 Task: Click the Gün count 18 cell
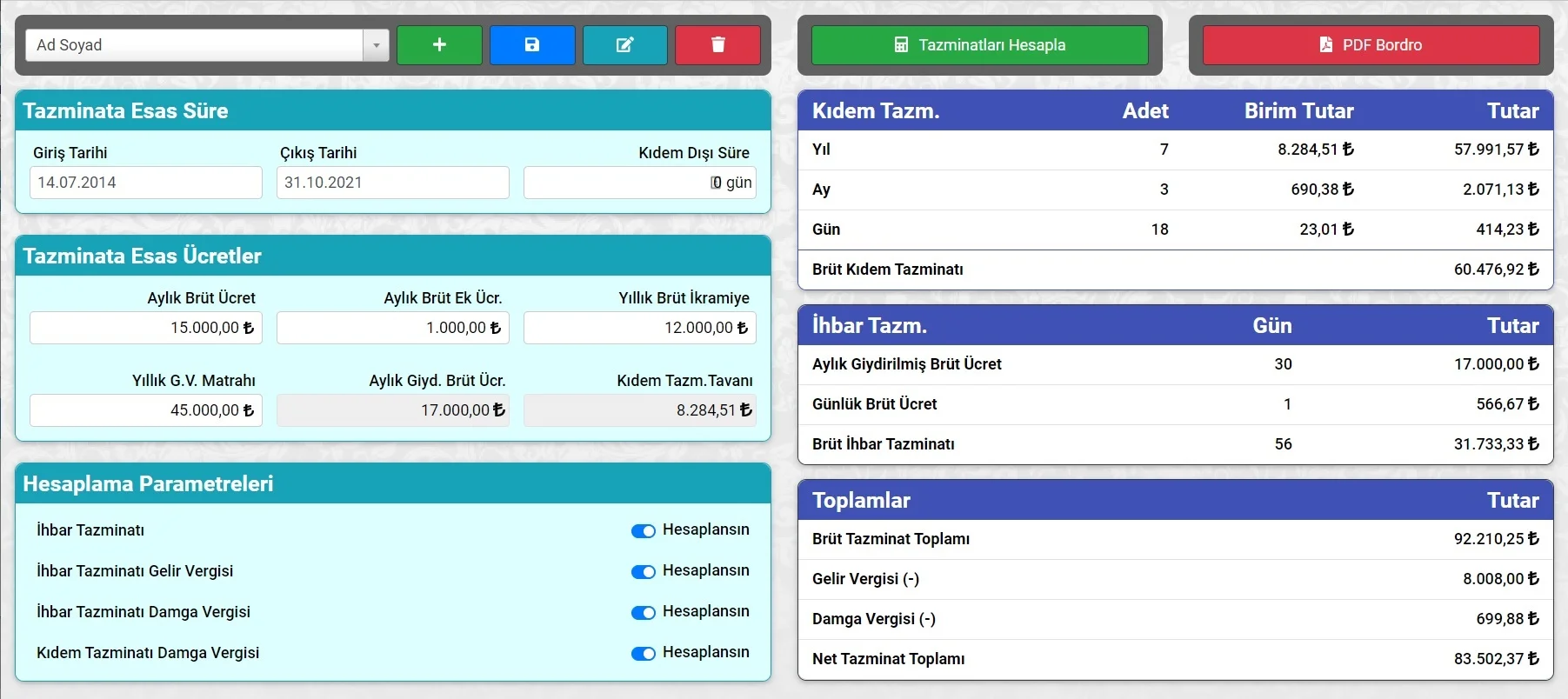[x=1160, y=230]
